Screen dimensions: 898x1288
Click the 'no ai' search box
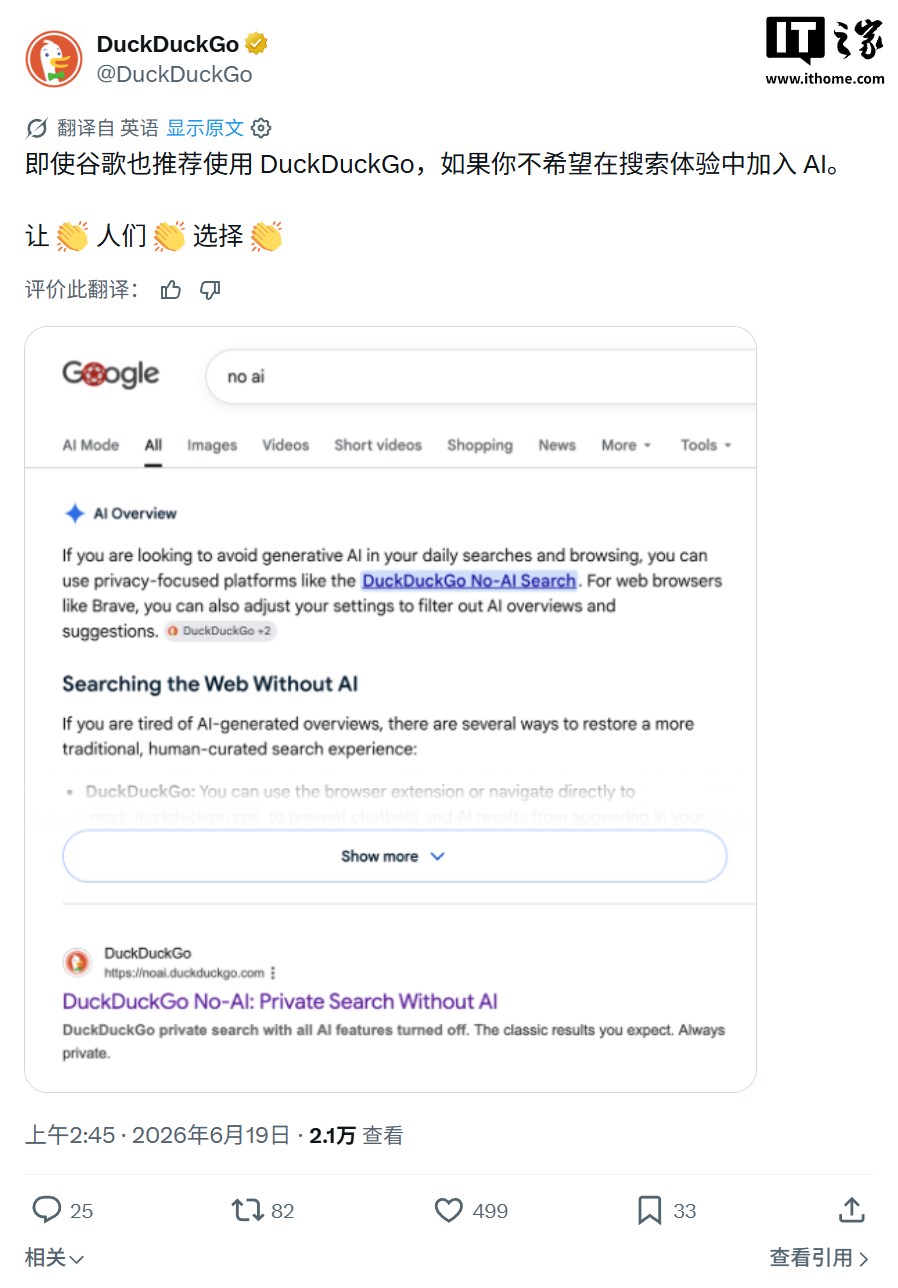click(x=480, y=377)
